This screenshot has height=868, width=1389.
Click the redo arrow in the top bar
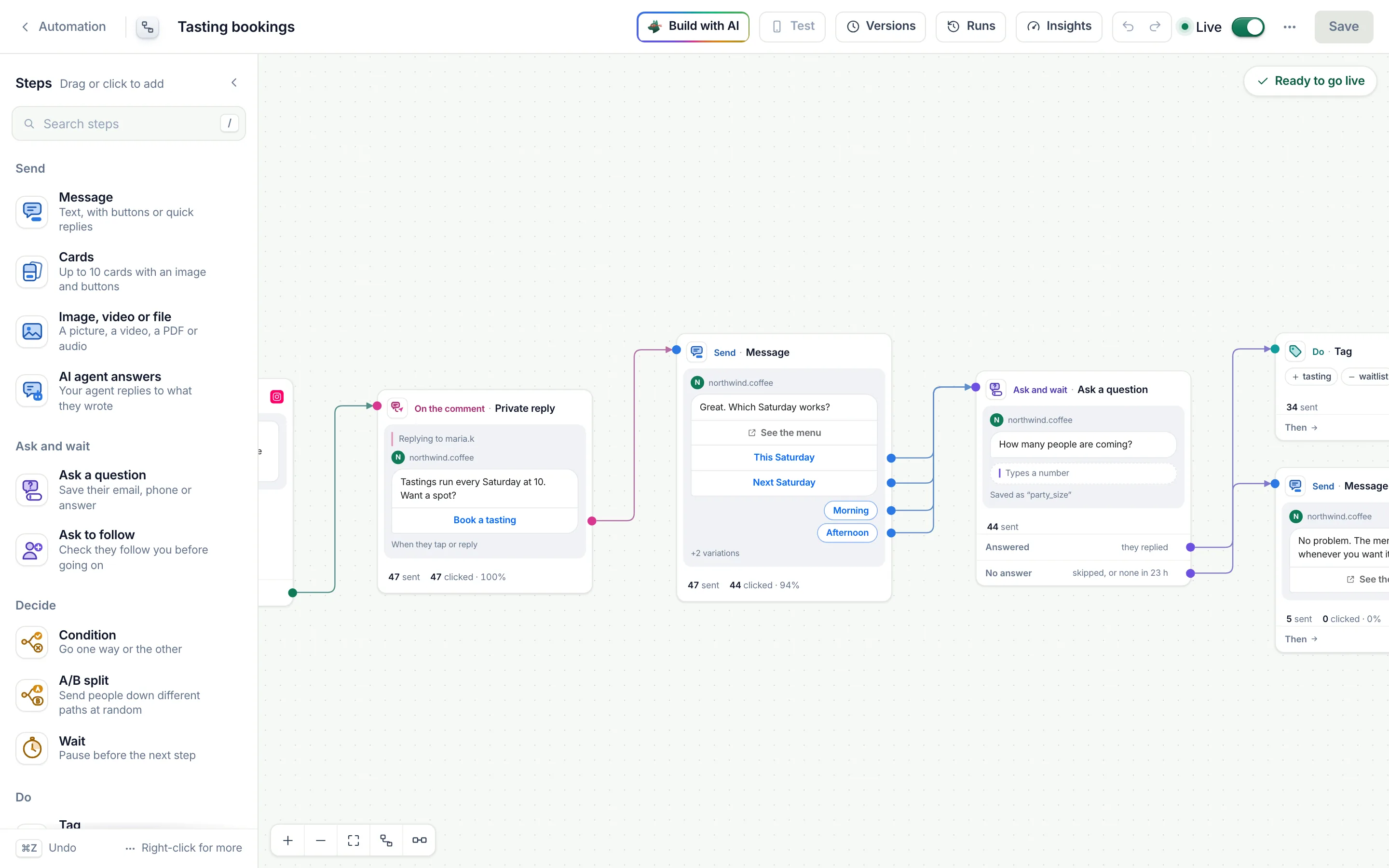(x=1155, y=27)
